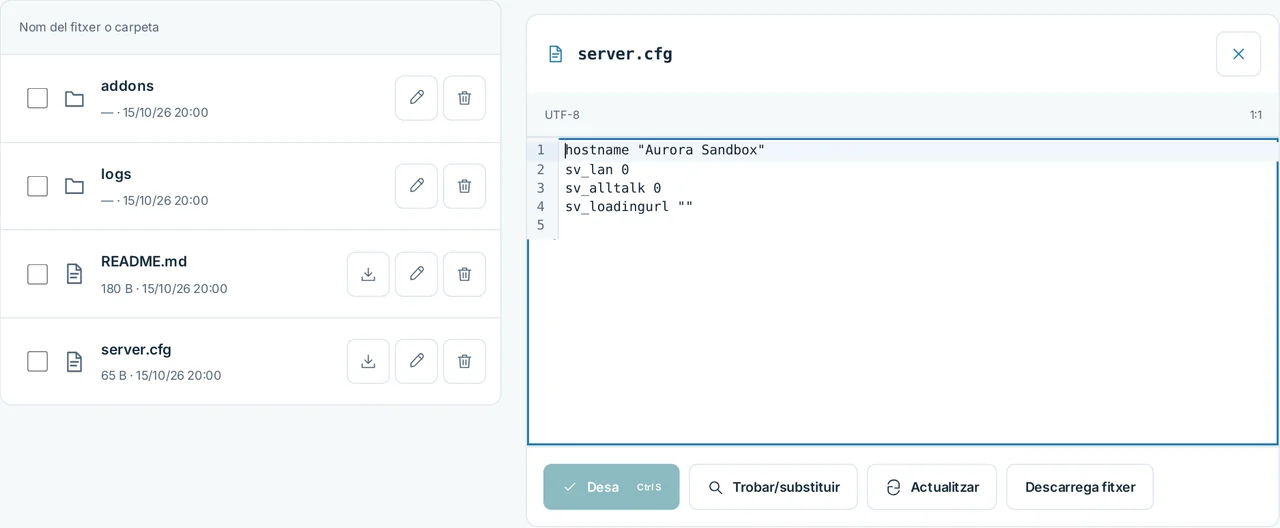Viewport: 1280px width, 528px height.
Task: Open the logs folder by name
Action: tap(116, 174)
